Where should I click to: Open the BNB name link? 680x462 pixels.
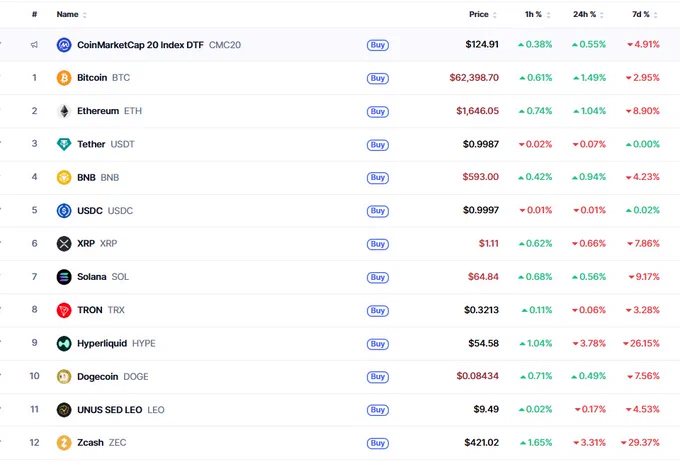tap(98, 177)
